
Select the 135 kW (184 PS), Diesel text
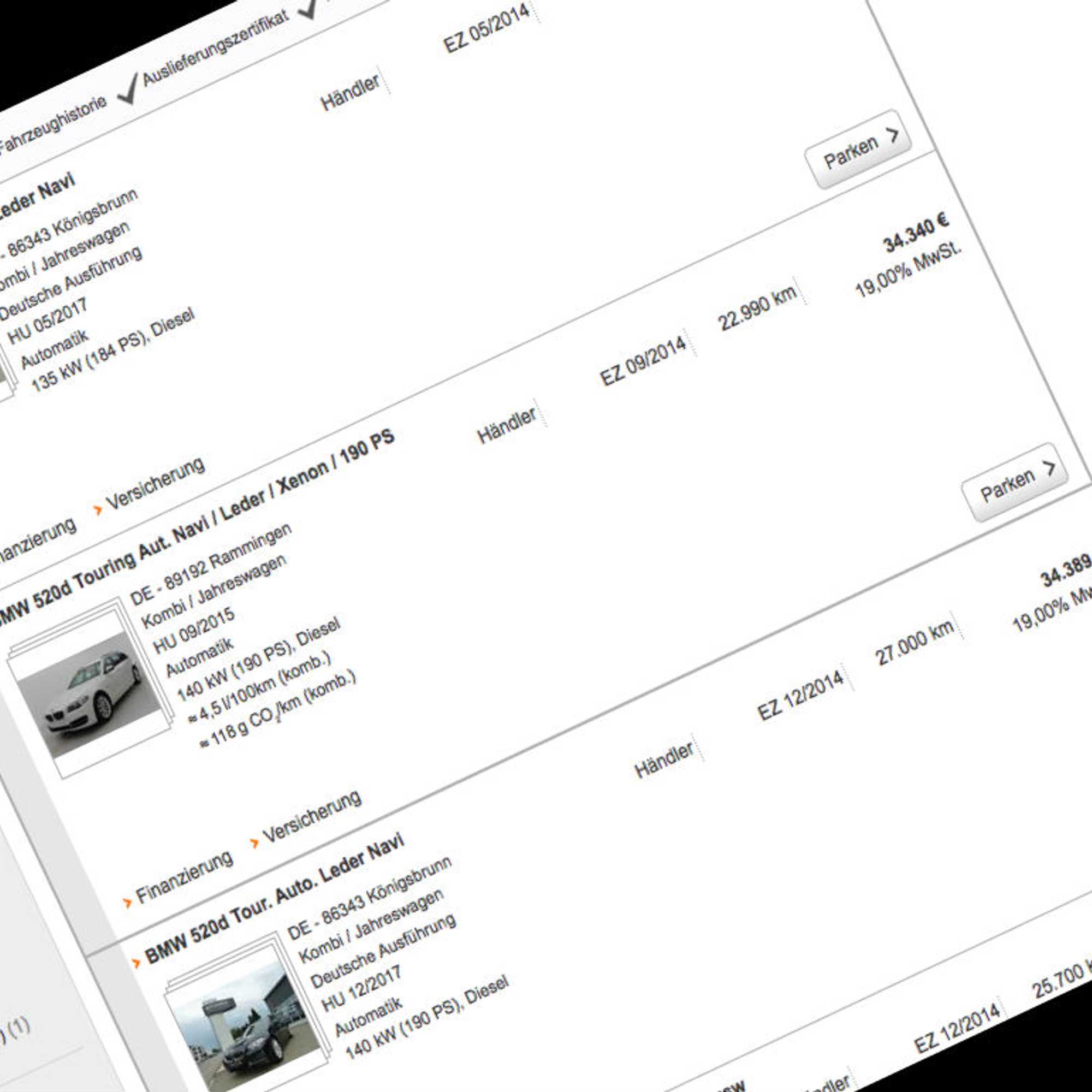113,350
